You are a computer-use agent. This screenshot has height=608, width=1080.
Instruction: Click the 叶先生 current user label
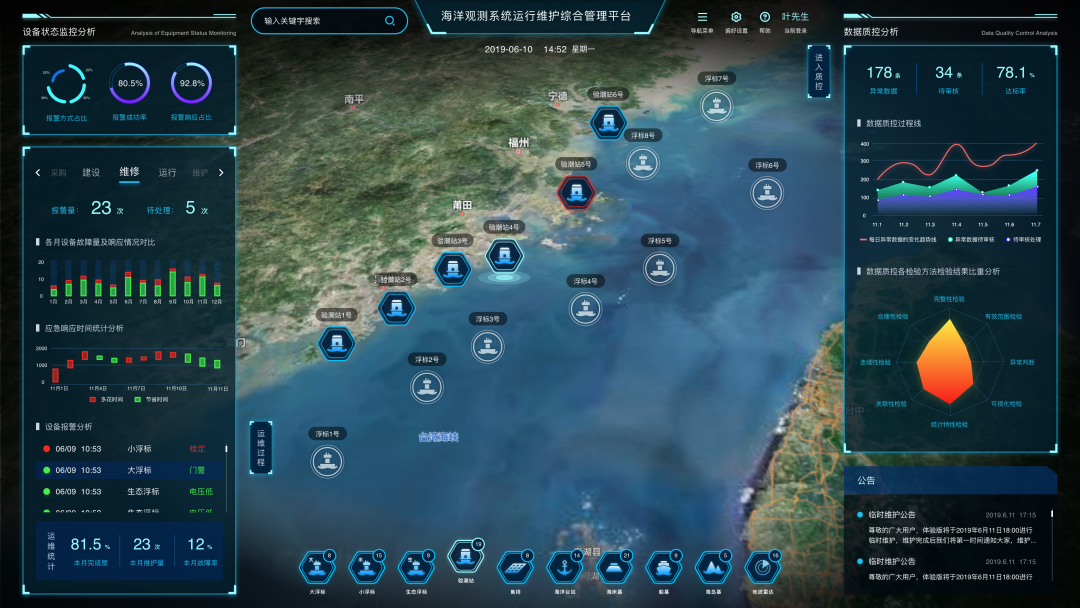coord(795,17)
